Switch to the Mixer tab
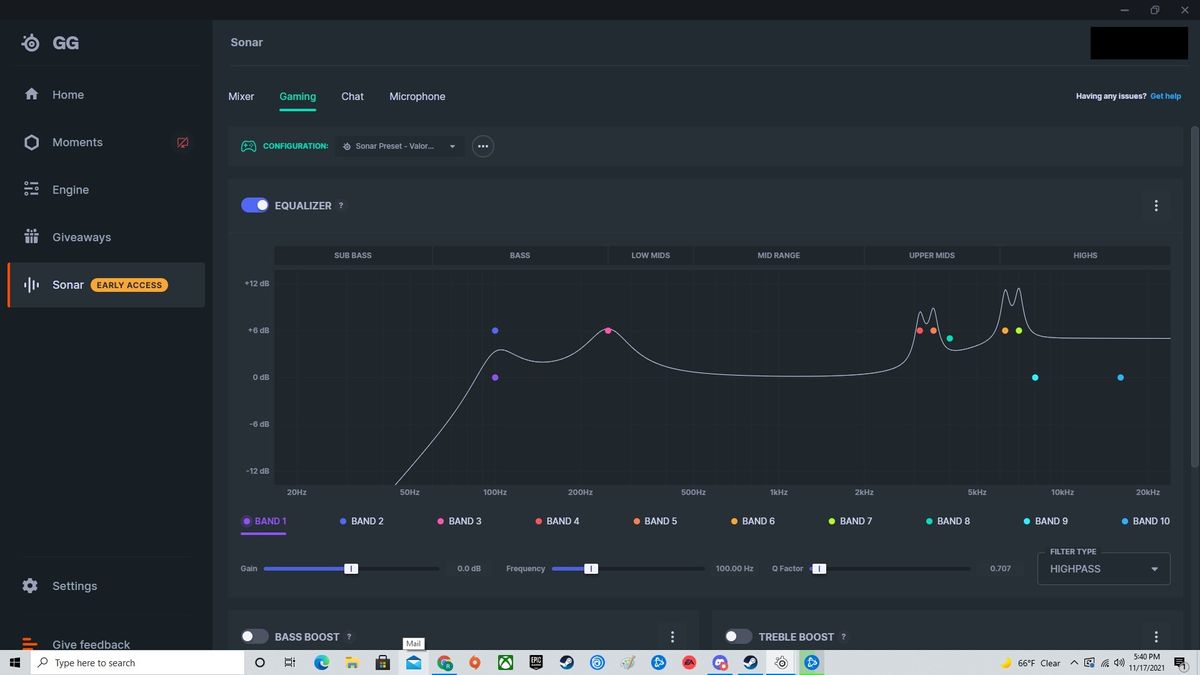 point(241,97)
